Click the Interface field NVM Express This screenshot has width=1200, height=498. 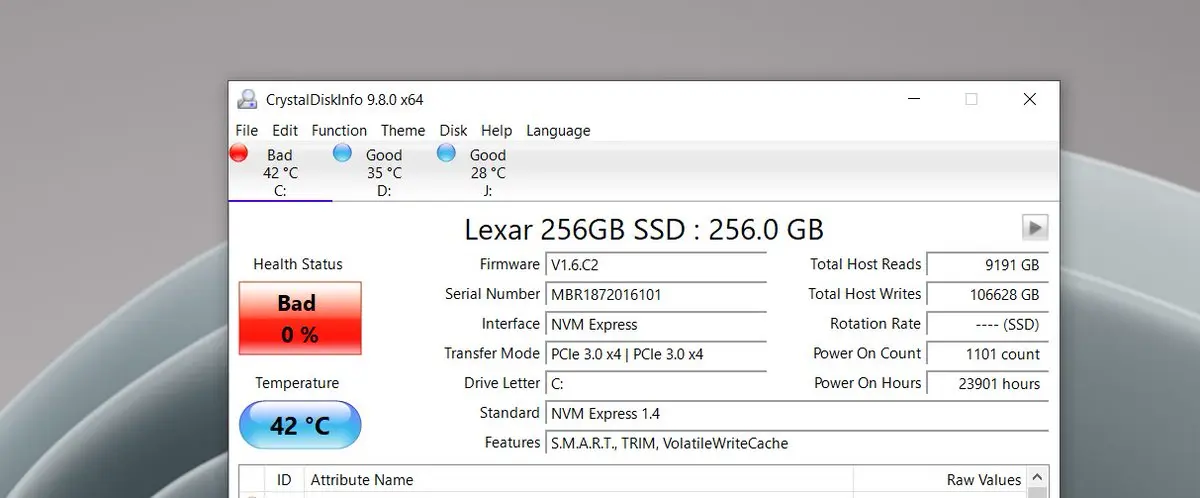pos(656,324)
